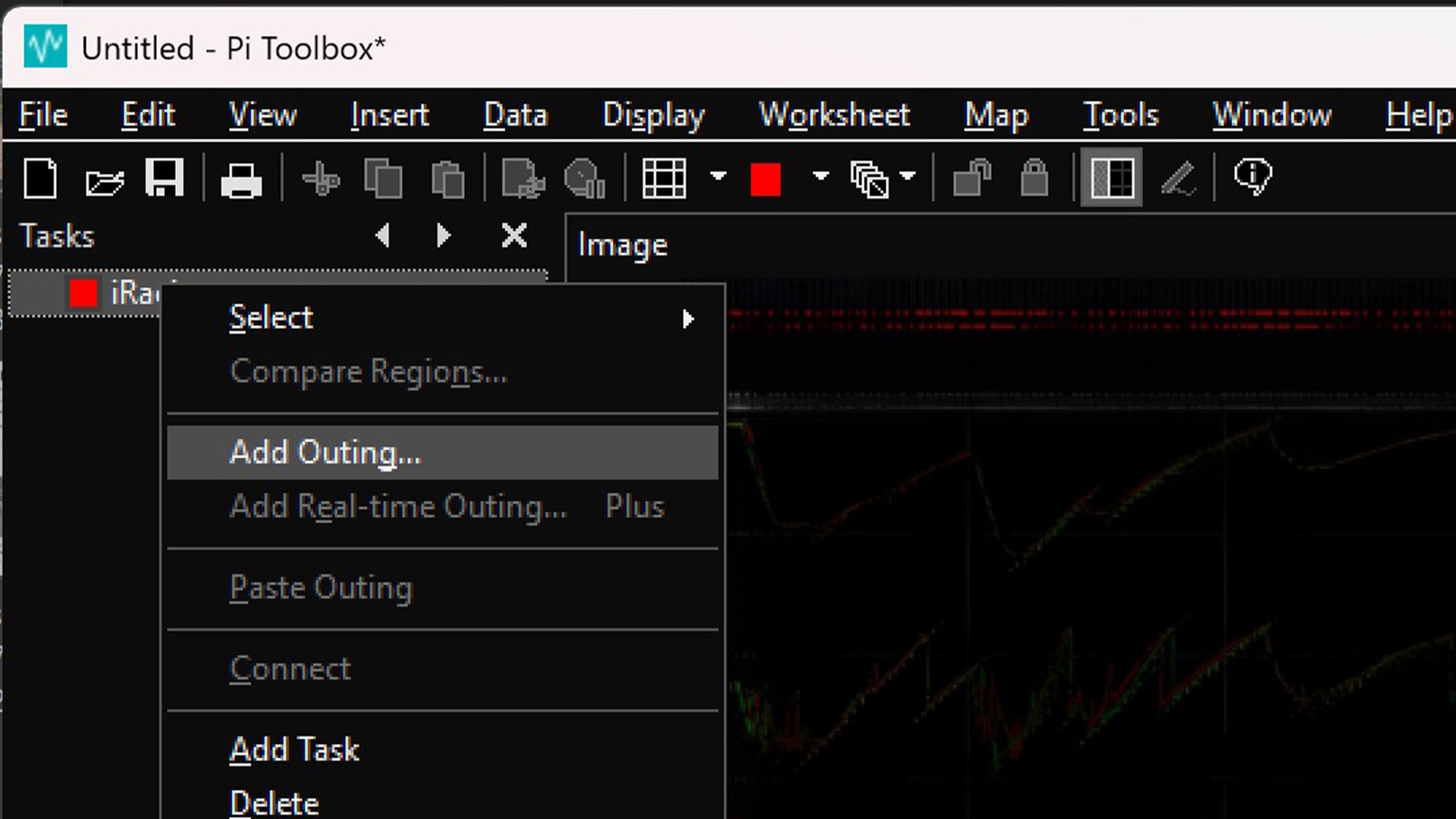1456x819 pixels.
Task: Create a new workbook
Action: [x=39, y=178]
